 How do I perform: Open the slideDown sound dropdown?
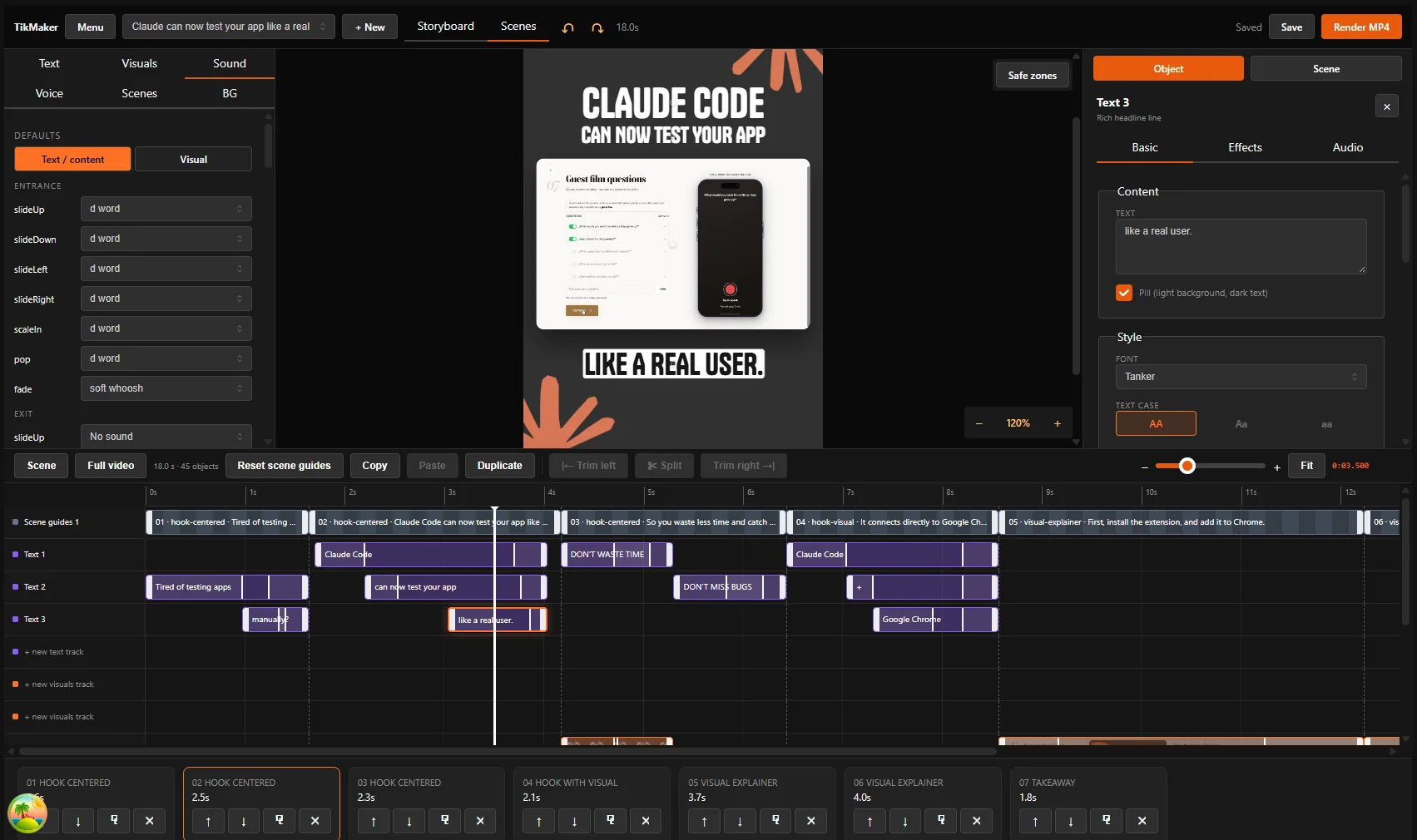166,239
